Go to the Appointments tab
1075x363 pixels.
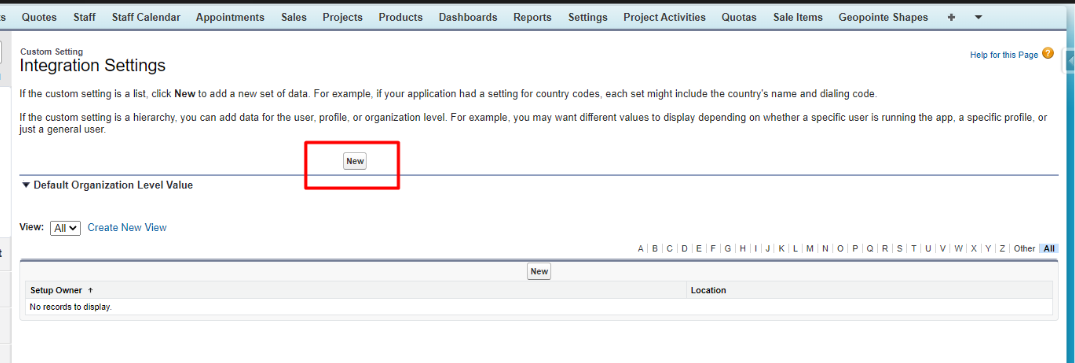[x=230, y=17]
